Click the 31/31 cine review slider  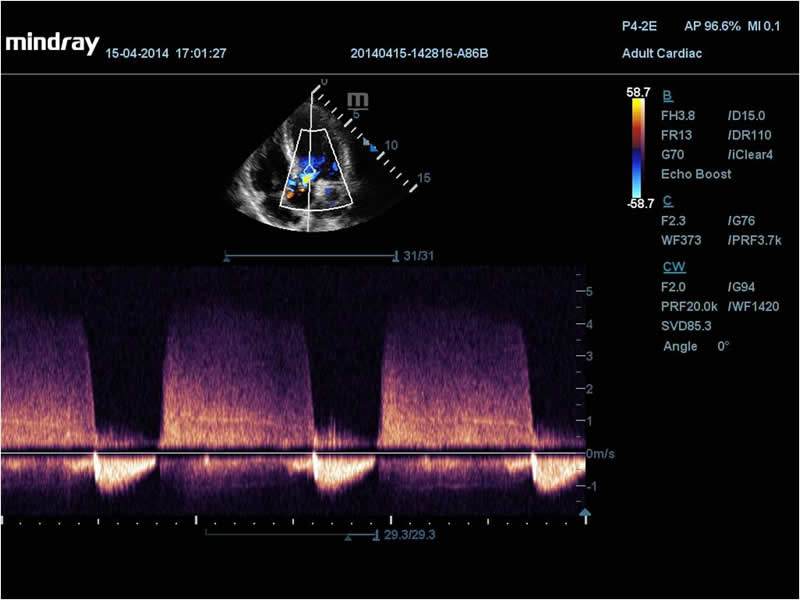click(x=312, y=257)
